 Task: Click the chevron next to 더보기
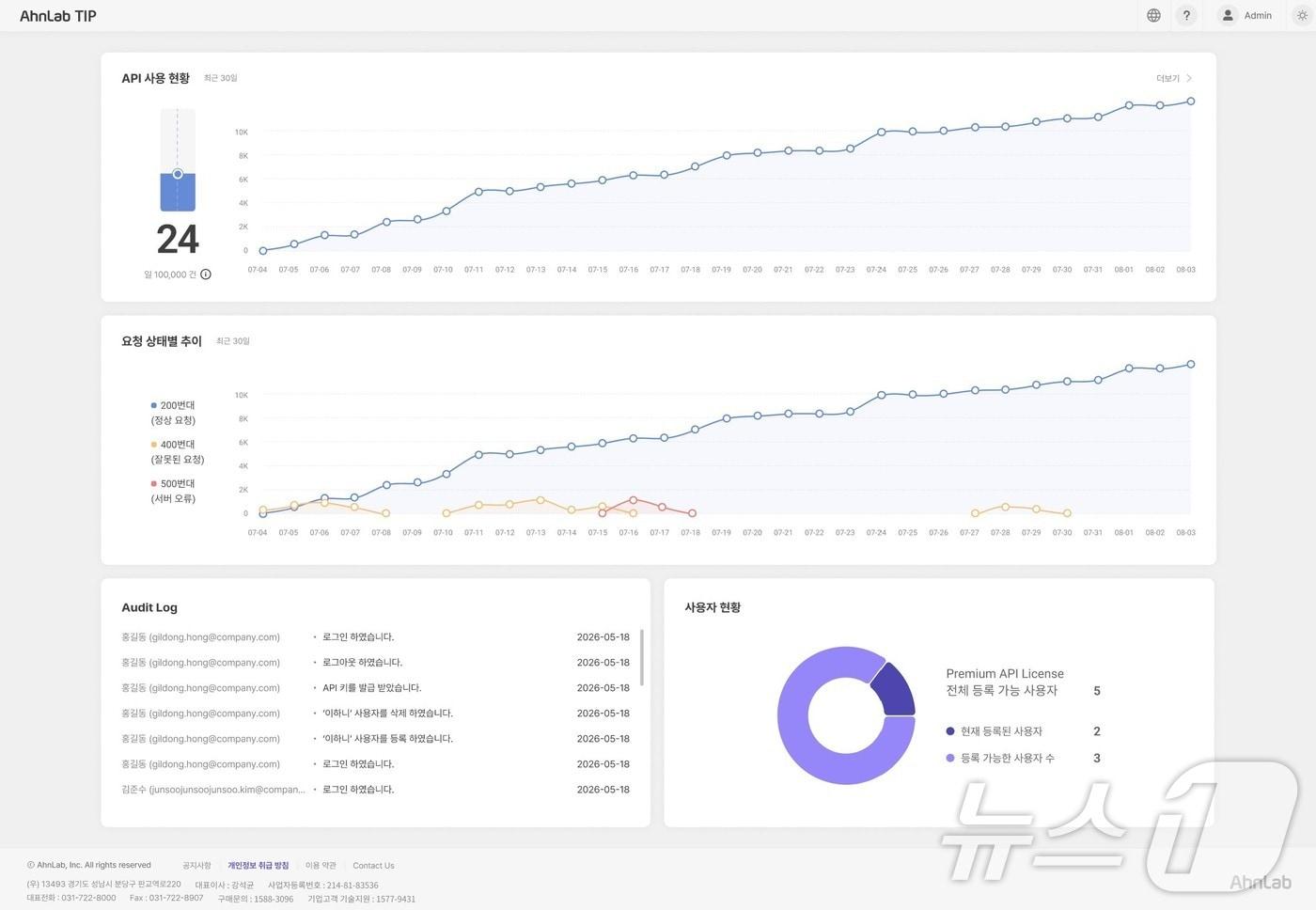click(x=1189, y=78)
